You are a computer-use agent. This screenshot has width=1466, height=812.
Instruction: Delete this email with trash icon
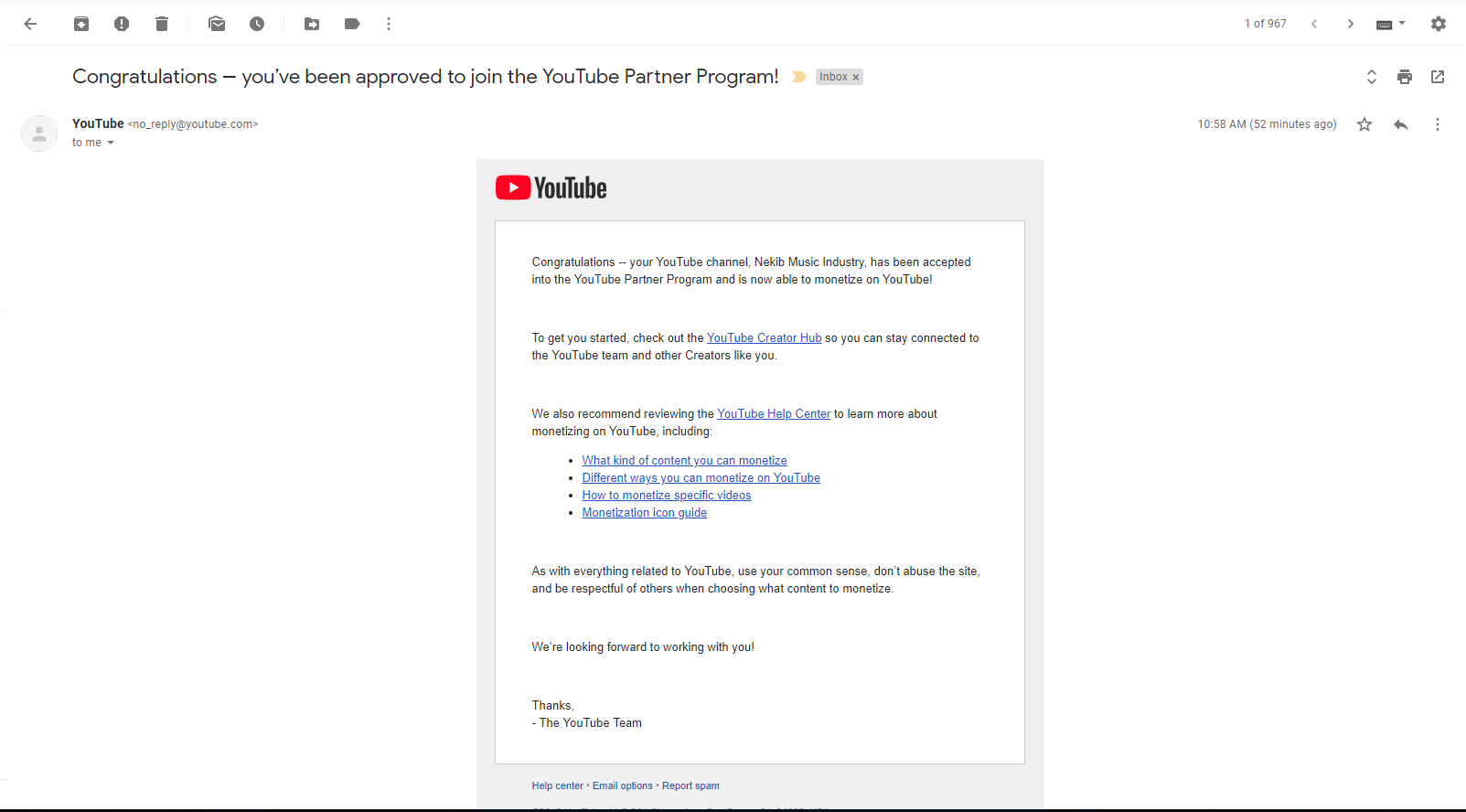(162, 24)
